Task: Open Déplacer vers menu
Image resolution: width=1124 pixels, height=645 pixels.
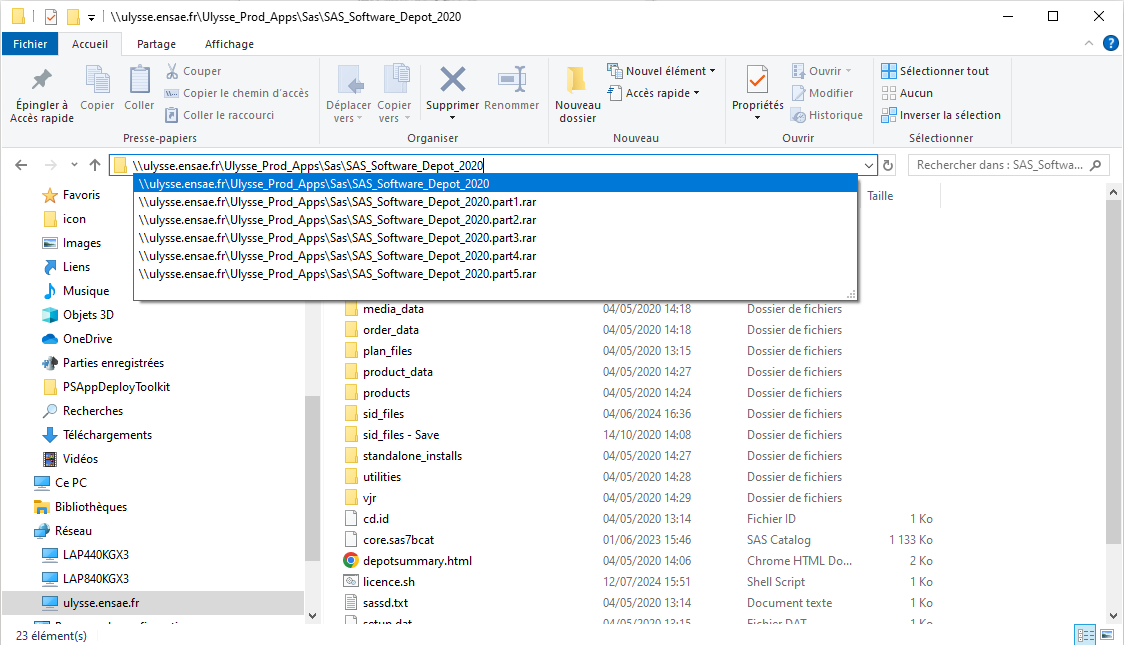Action: (x=348, y=95)
